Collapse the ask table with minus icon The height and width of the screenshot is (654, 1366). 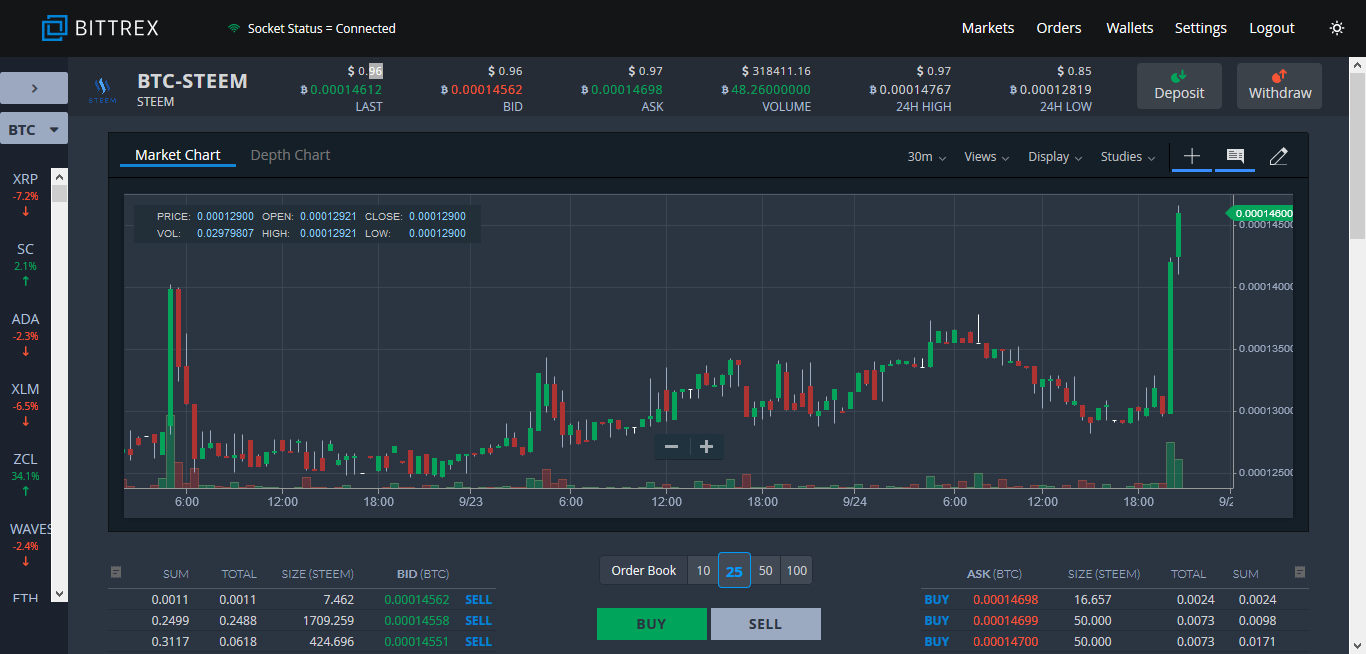[1300, 572]
